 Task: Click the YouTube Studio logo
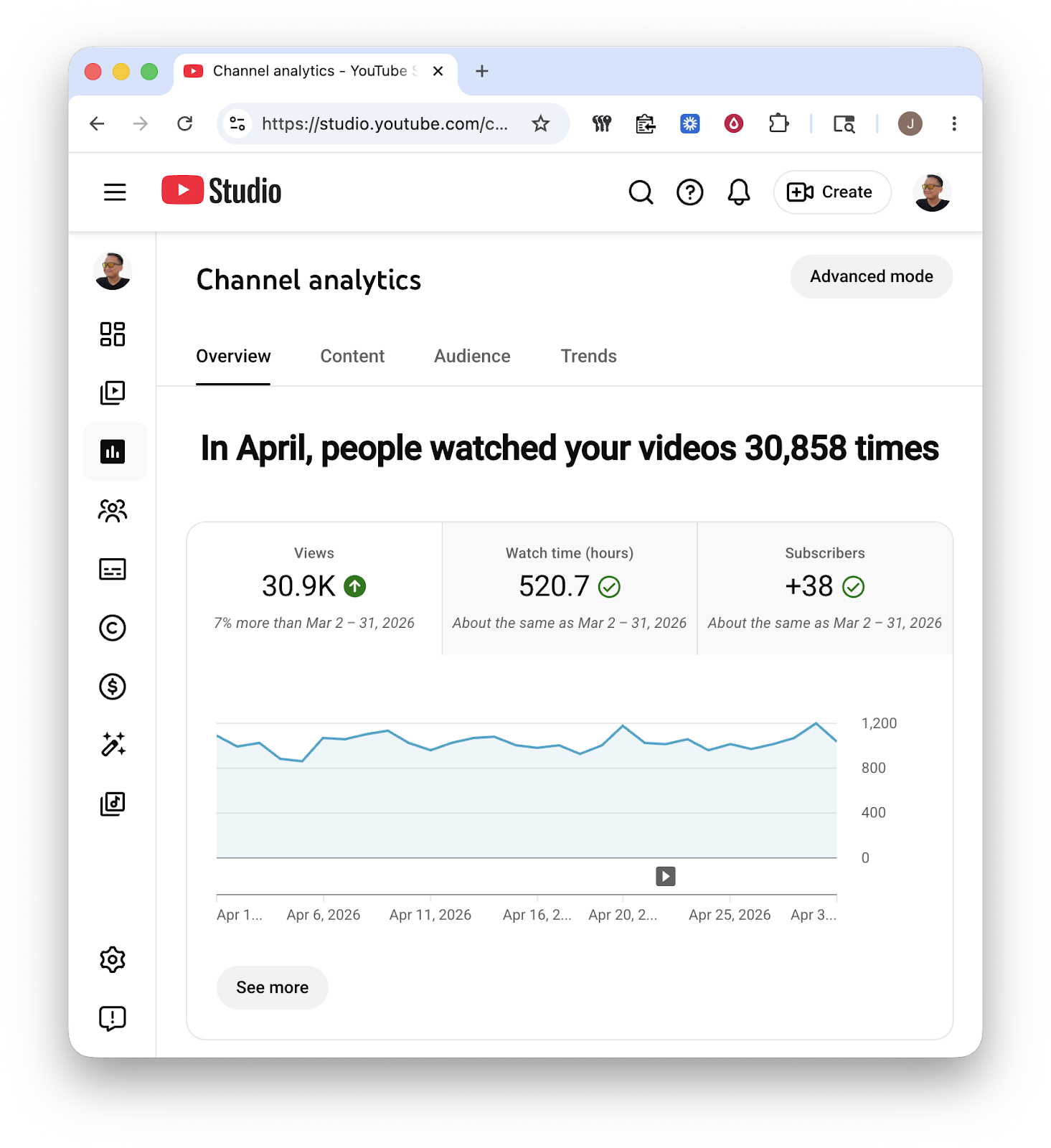[x=221, y=191]
